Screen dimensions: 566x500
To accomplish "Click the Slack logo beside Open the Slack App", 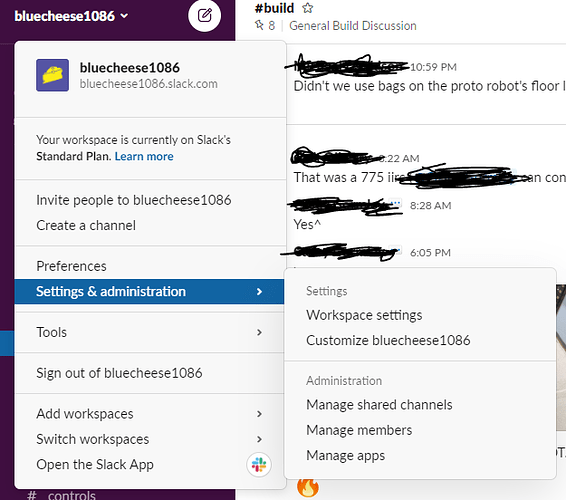I will click(259, 465).
